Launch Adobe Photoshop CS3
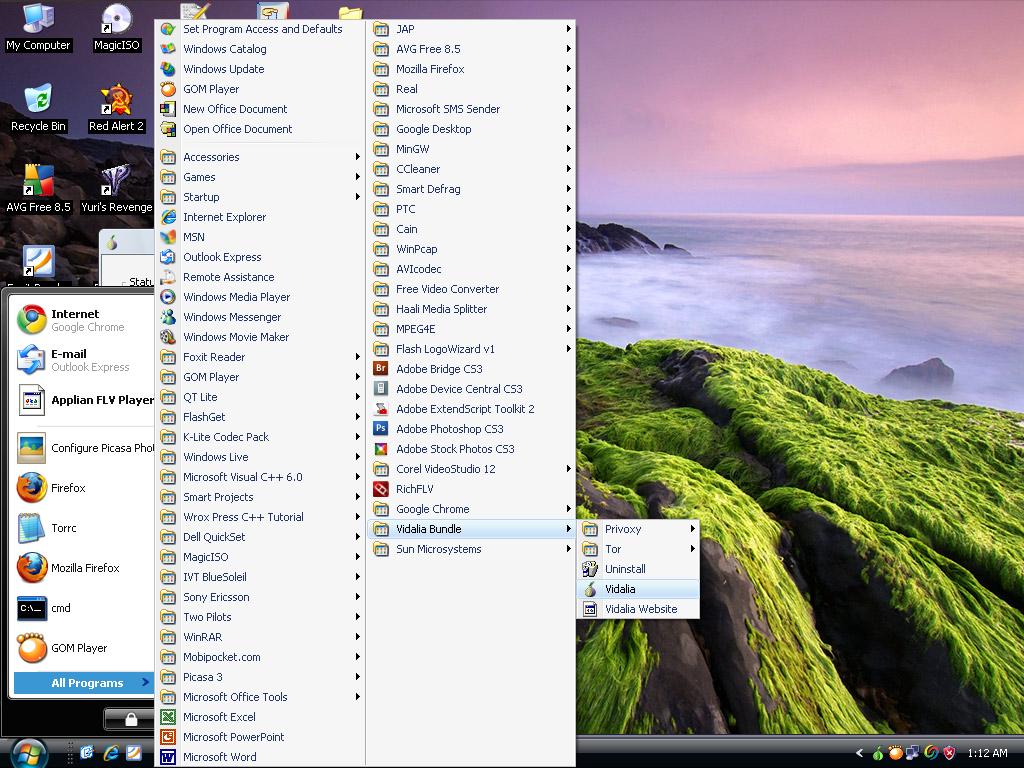 click(x=471, y=429)
